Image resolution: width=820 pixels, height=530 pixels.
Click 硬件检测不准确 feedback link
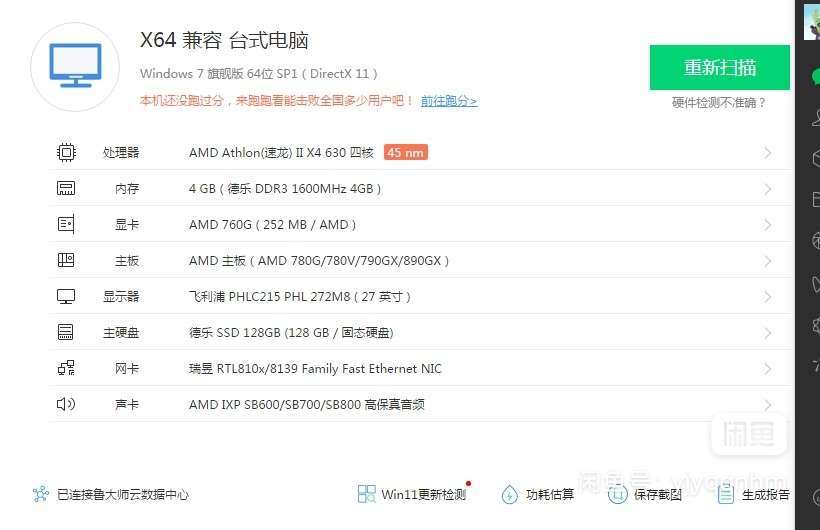click(719, 103)
